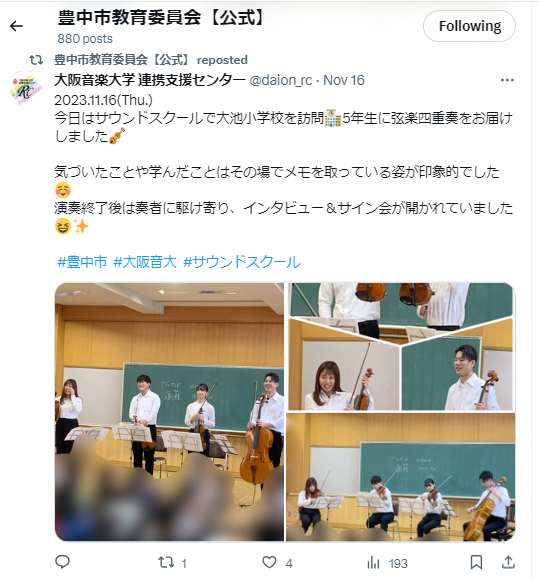Toggle the Following button
The width and height of the screenshot is (539, 579).
pos(469,26)
